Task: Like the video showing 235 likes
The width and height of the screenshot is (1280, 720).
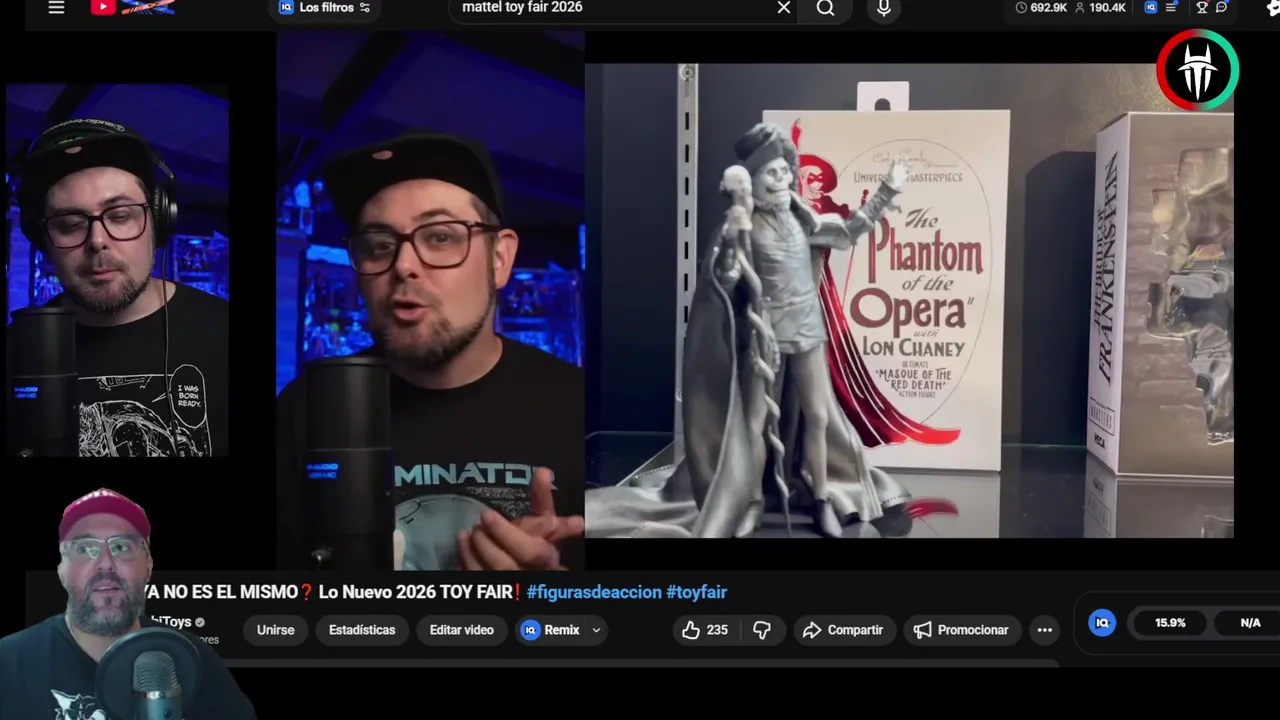Action: 705,630
